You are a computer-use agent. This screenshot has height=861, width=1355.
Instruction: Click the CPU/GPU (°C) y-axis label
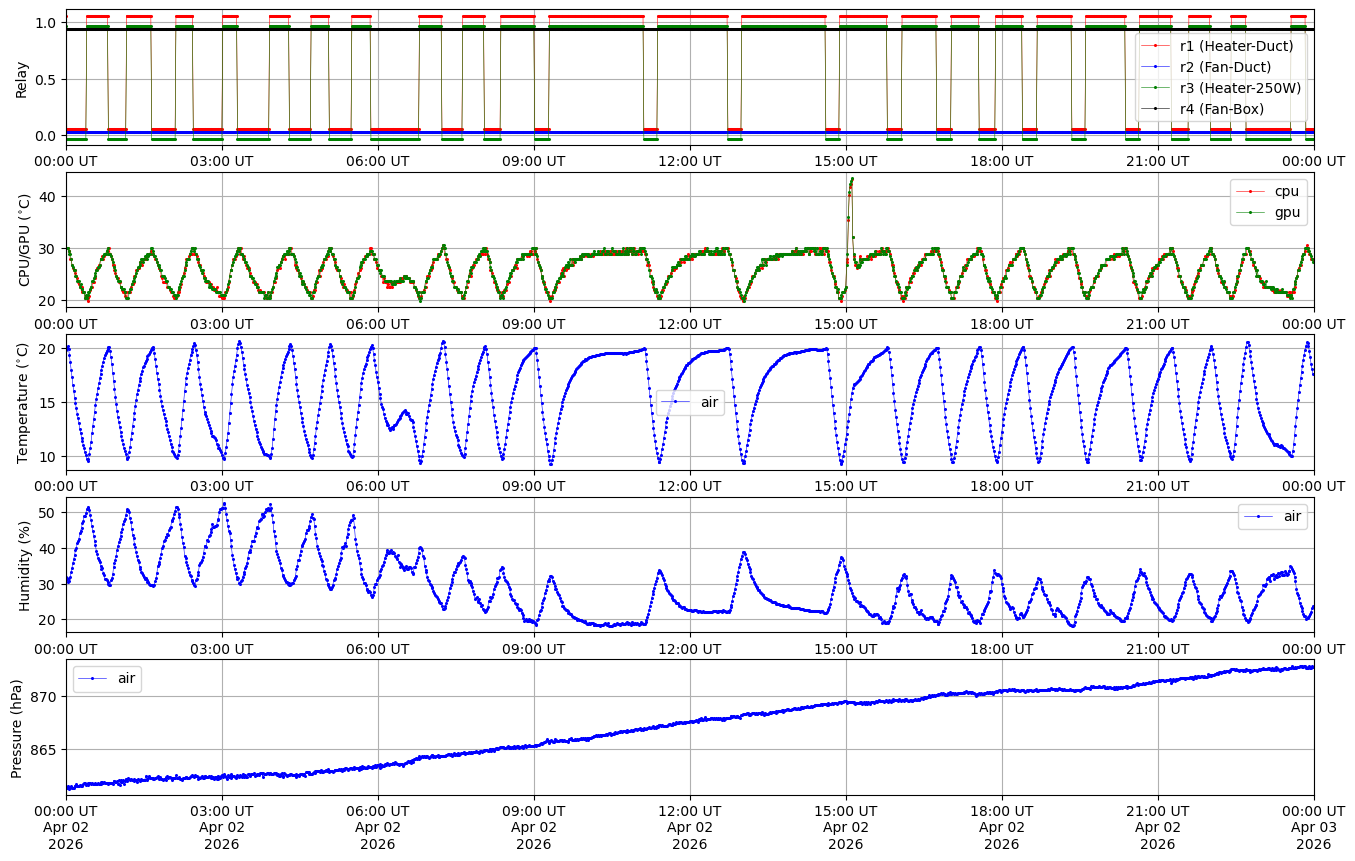point(25,240)
